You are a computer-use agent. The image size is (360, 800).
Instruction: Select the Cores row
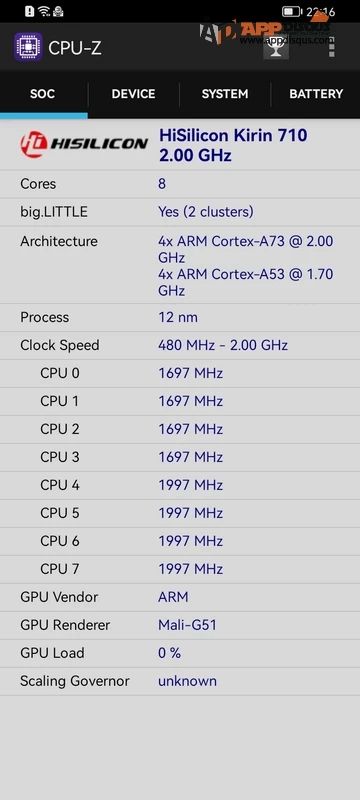coord(180,184)
